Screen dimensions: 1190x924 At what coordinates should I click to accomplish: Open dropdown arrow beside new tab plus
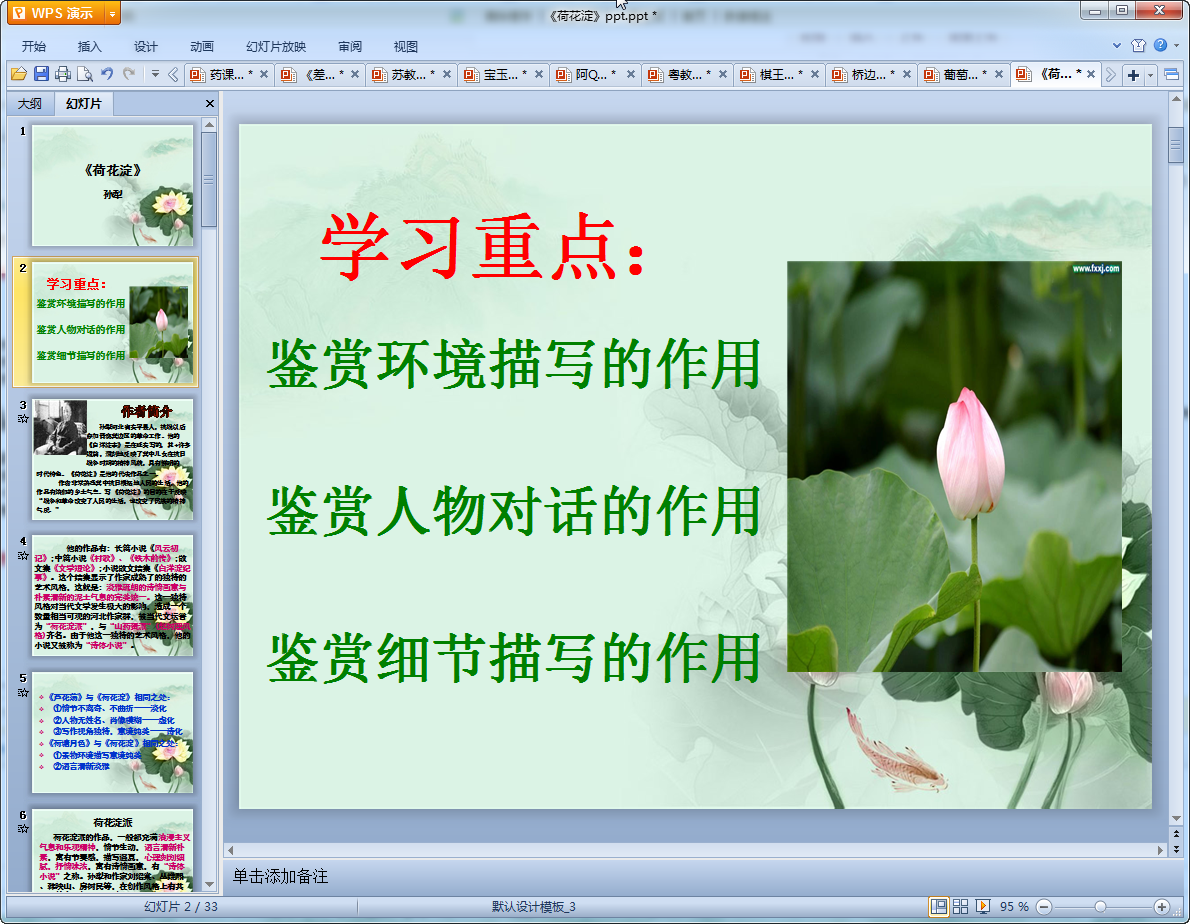point(1150,74)
